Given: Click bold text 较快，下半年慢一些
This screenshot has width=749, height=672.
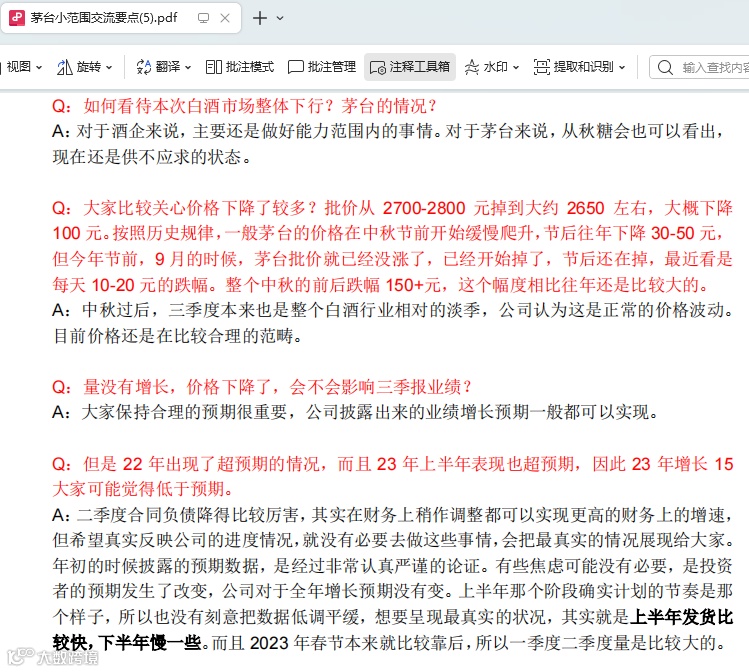Looking at the screenshot, I should pyautogui.click(x=127, y=643).
